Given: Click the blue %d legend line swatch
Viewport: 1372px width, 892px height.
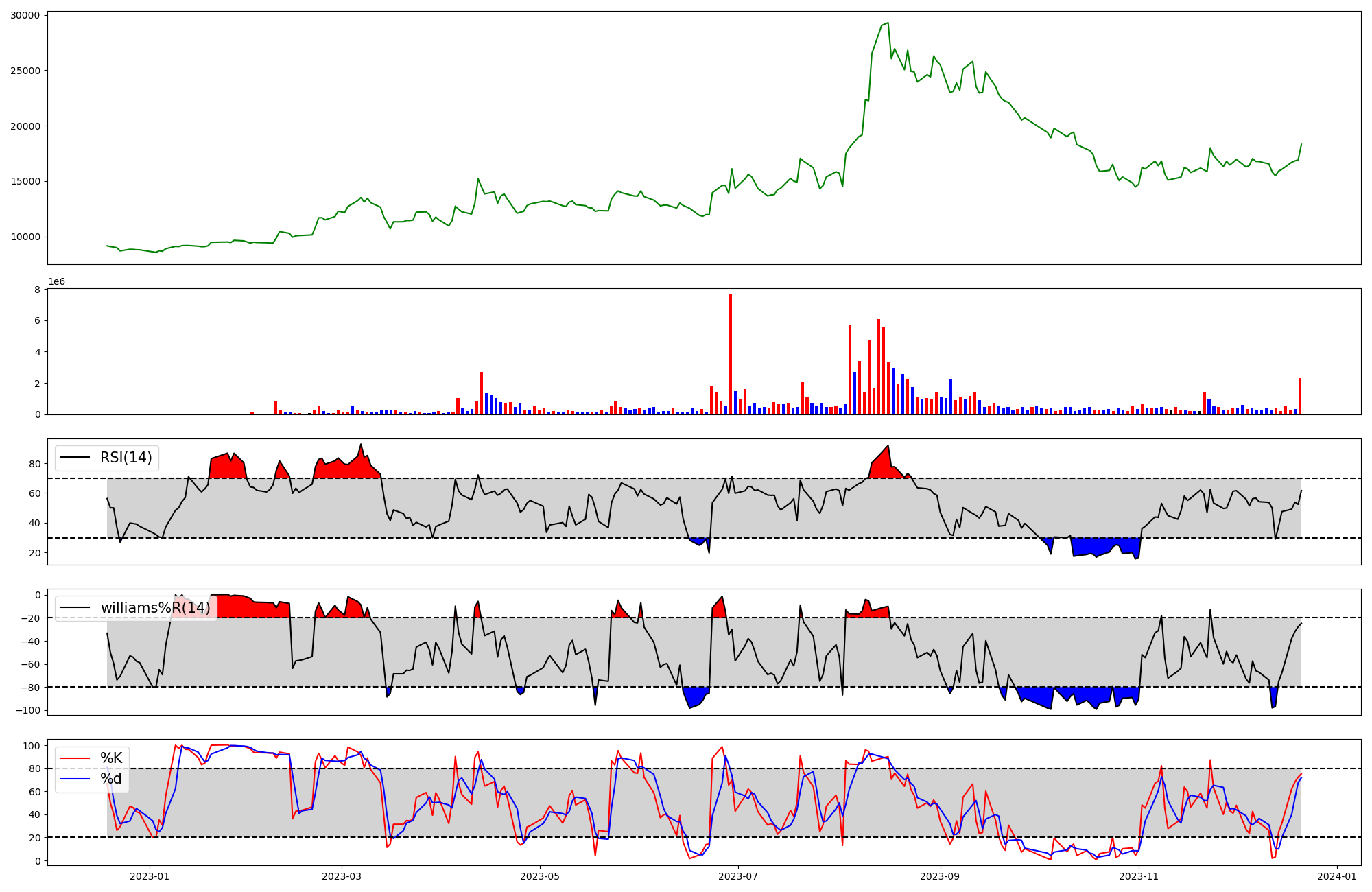Looking at the screenshot, I should (x=75, y=779).
